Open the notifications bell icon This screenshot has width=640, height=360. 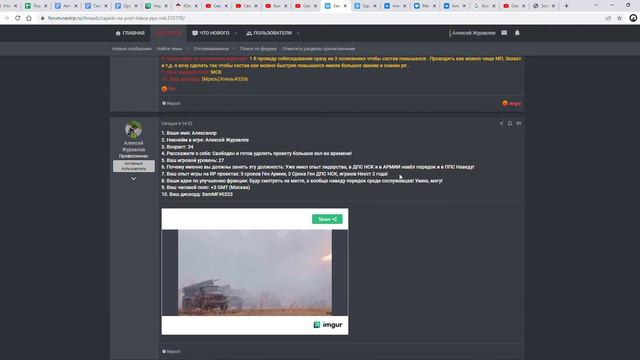pyautogui.click(x=517, y=33)
